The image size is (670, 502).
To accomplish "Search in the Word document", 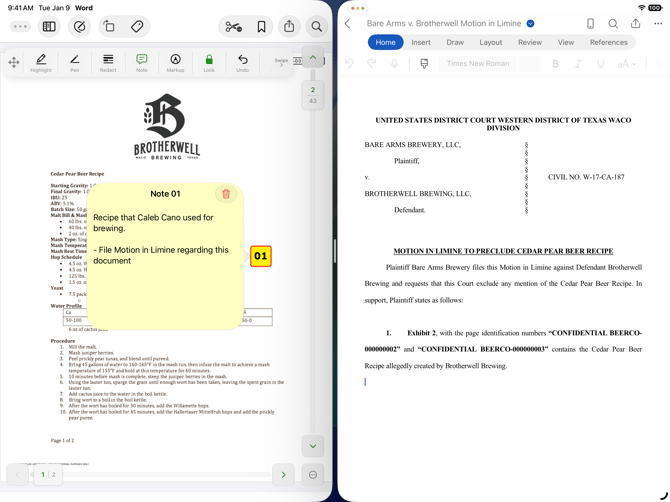I will 613,23.
